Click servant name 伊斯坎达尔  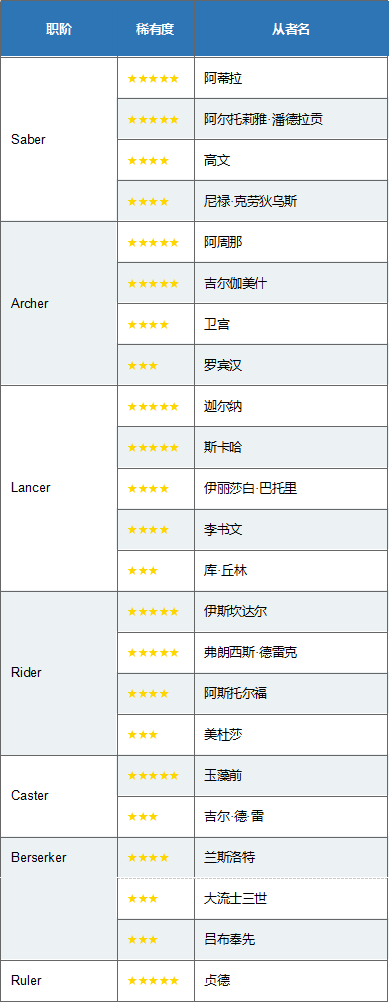pos(235,611)
